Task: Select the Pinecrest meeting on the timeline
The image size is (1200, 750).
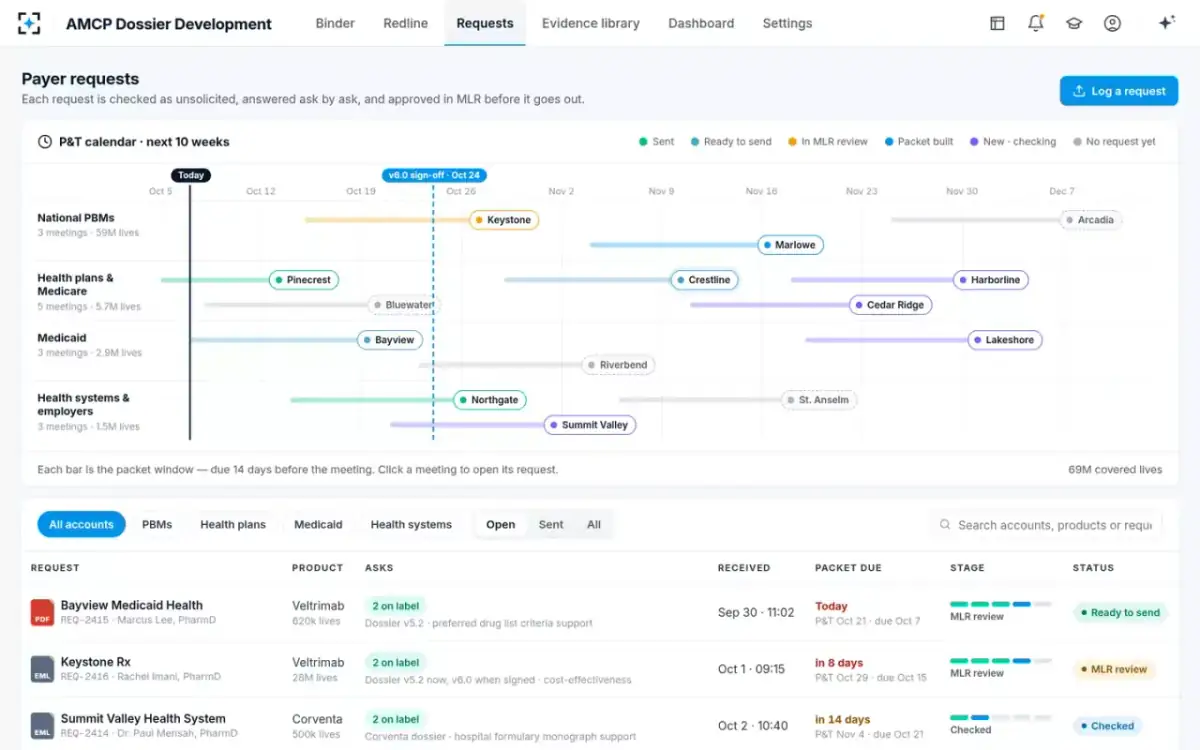Action: tap(304, 280)
